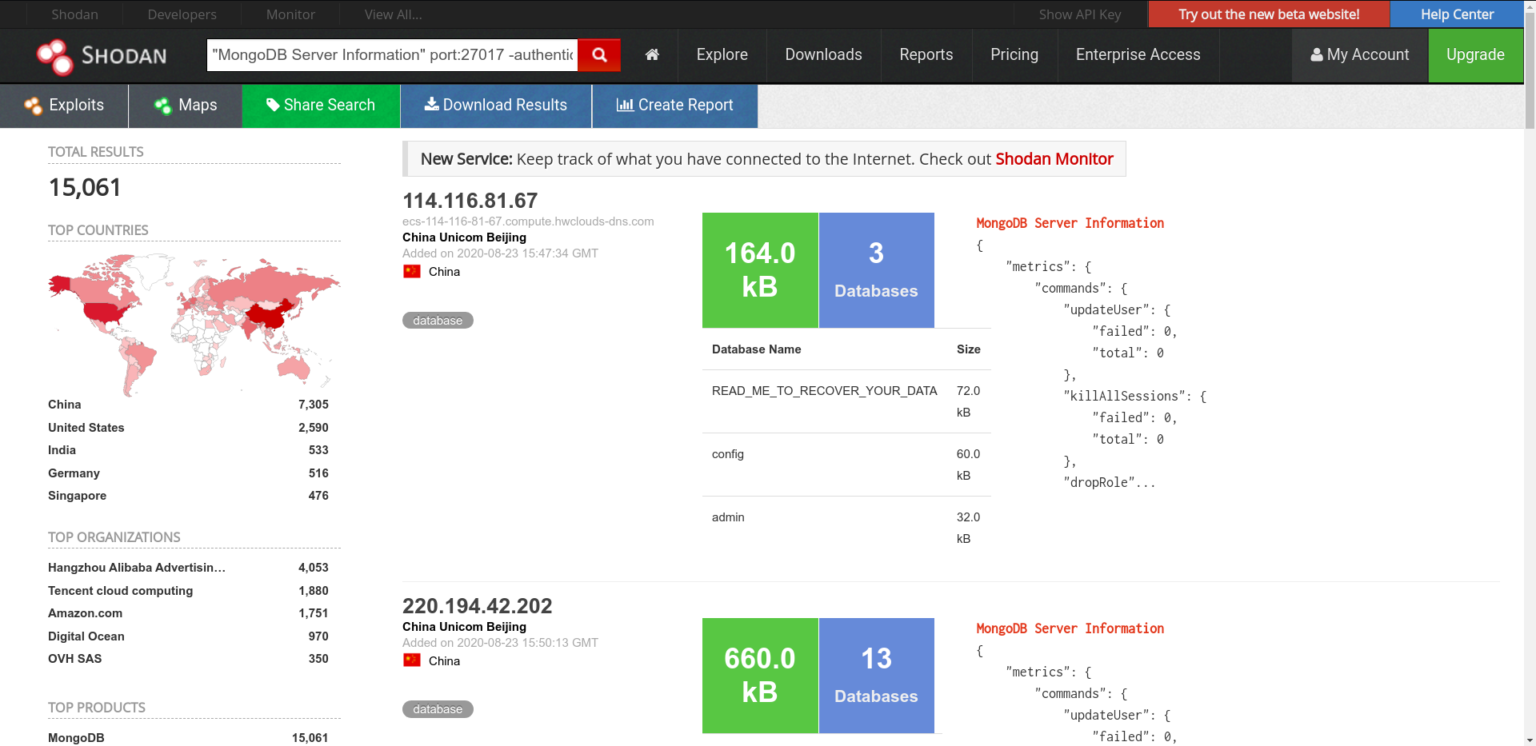Click Share Search button
The width and height of the screenshot is (1536, 746).
click(x=321, y=105)
